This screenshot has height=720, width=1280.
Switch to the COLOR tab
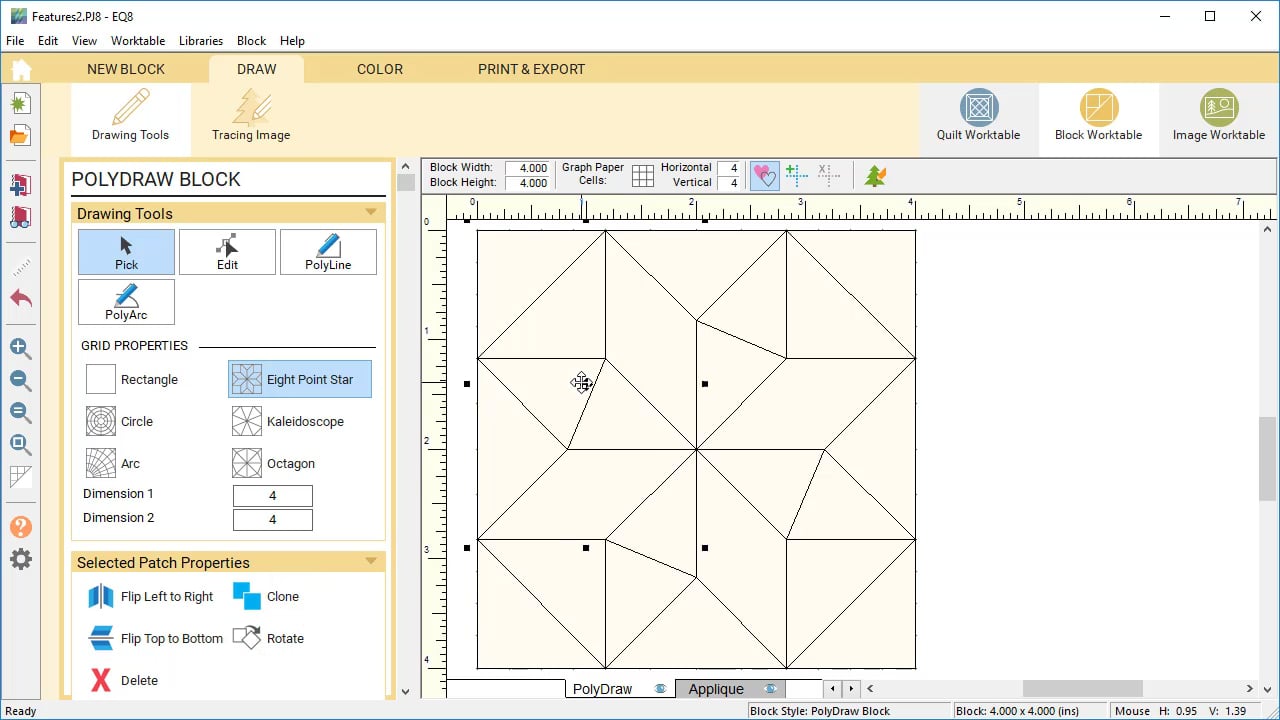click(x=380, y=69)
